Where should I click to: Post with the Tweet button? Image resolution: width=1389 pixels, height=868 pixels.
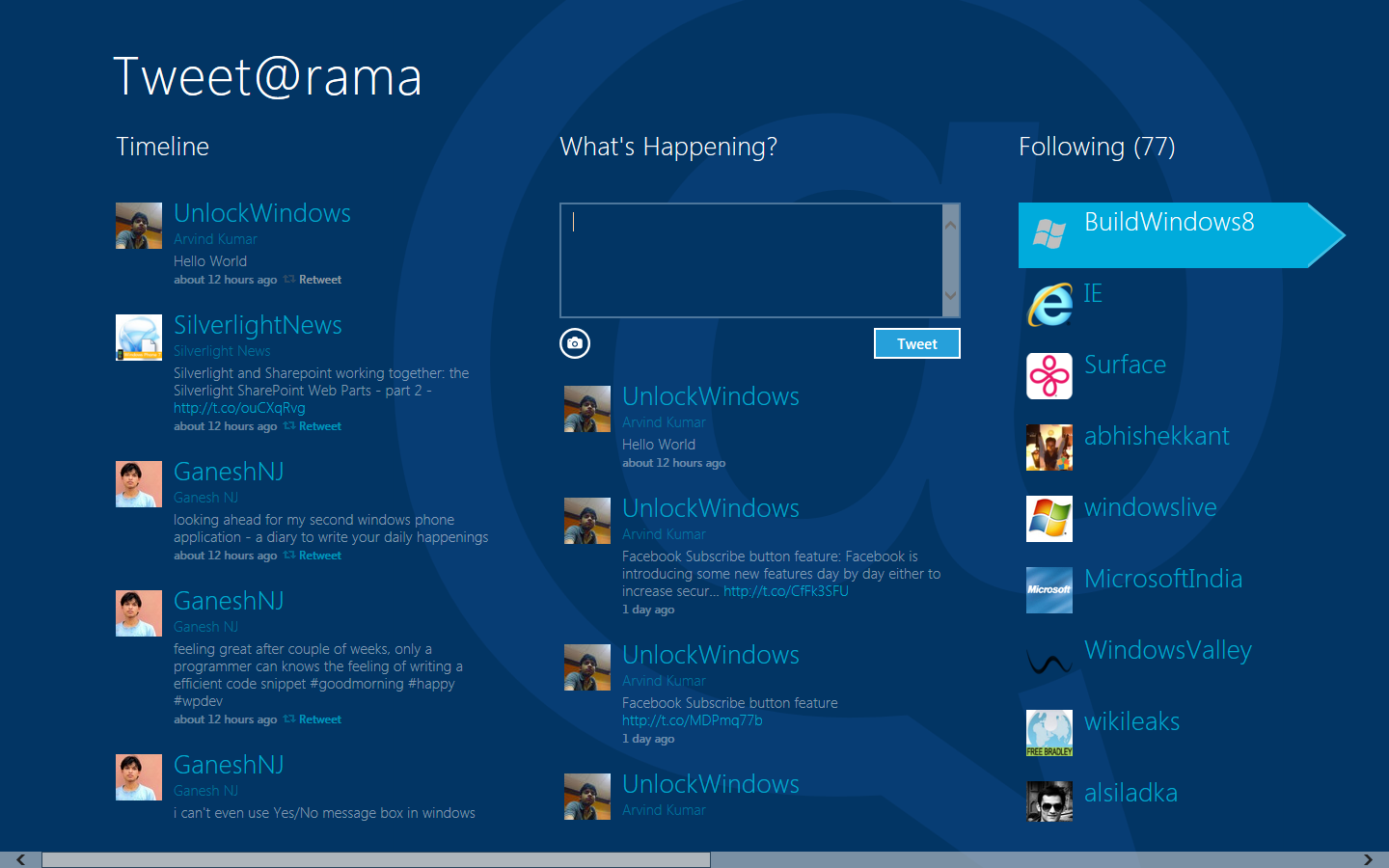tap(917, 343)
